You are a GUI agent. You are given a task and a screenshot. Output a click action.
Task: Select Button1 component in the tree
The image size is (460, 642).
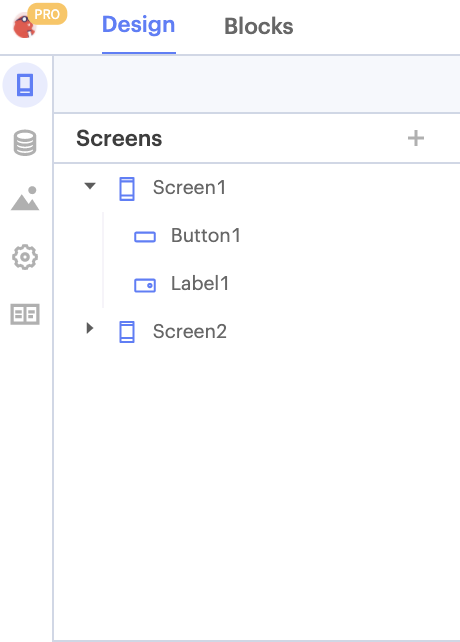pos(206,235)
